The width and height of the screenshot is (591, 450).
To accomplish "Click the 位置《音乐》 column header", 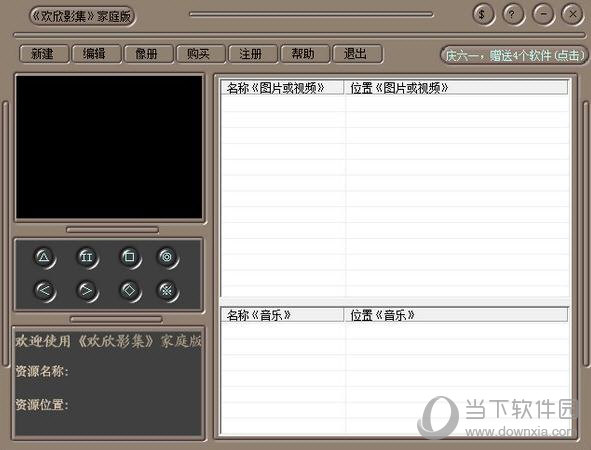I will click(456, 315).
